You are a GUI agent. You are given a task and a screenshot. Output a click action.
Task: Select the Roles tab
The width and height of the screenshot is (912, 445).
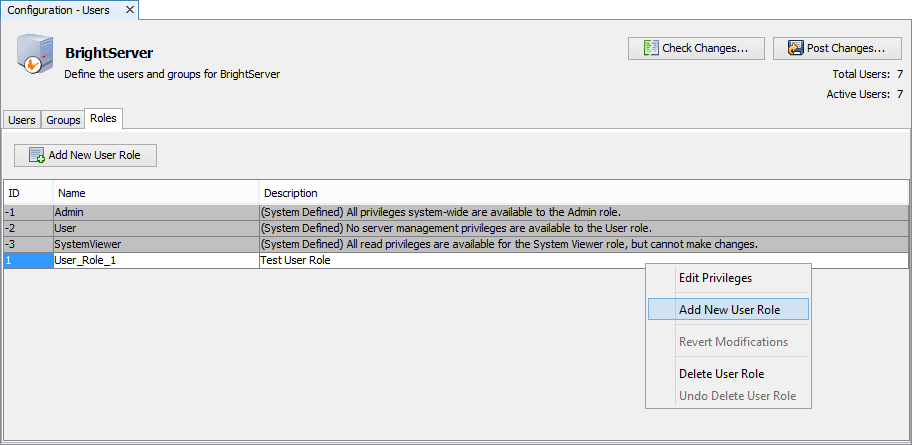click(103, 119)
